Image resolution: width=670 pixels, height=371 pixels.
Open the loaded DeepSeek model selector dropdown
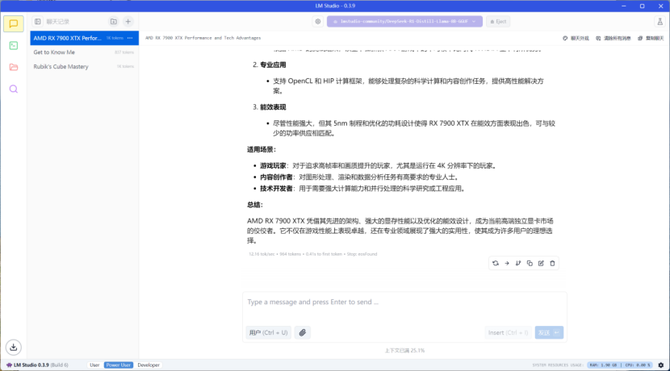coord(404,21)
